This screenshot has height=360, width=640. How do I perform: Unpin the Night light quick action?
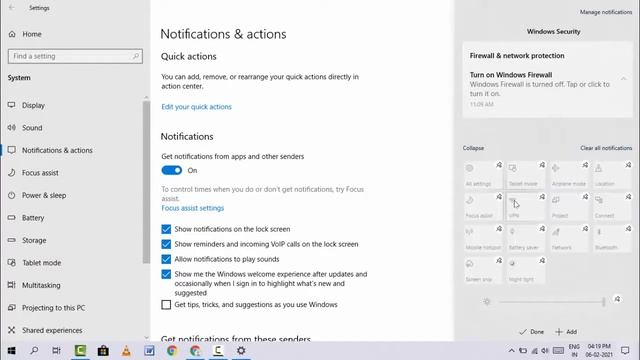click(542, 260)
